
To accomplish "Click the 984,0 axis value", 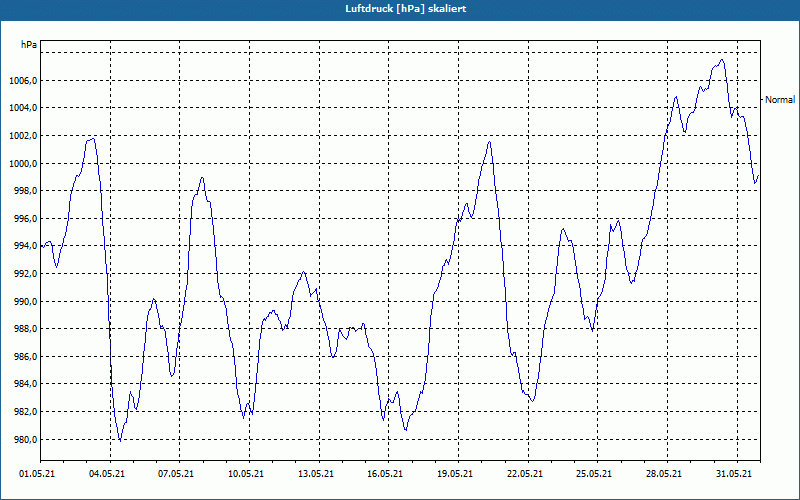I will click(27, 384).
